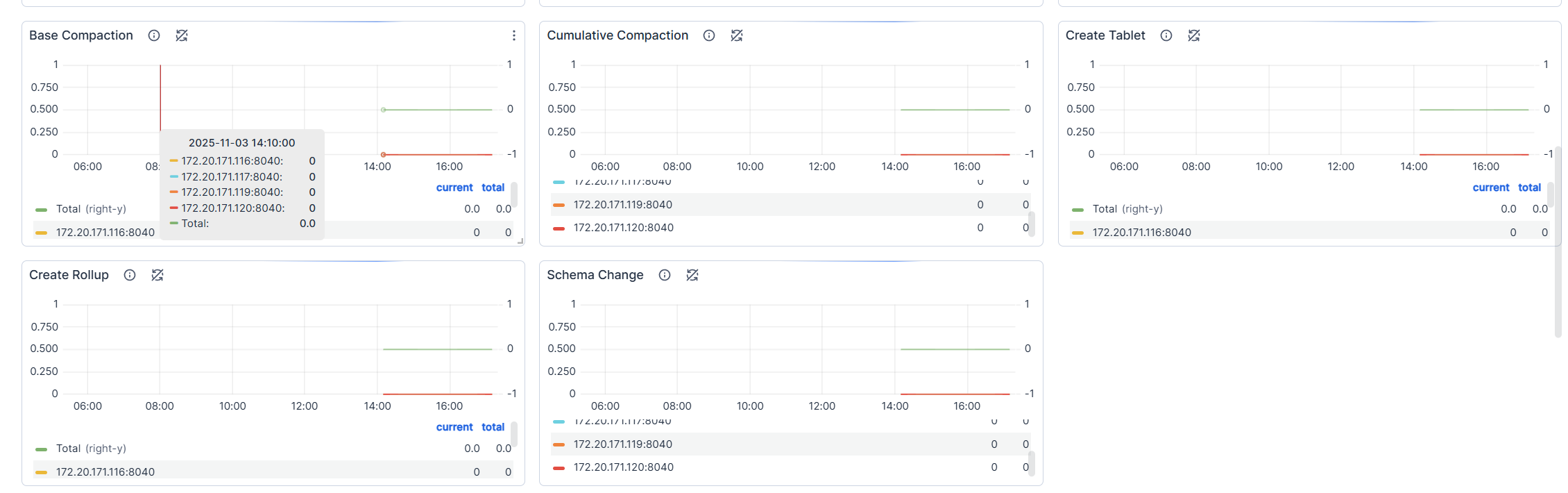Sort Create Tablet legend by total column
Viewport: 1568px width, 493px height.
[1529, 187]
